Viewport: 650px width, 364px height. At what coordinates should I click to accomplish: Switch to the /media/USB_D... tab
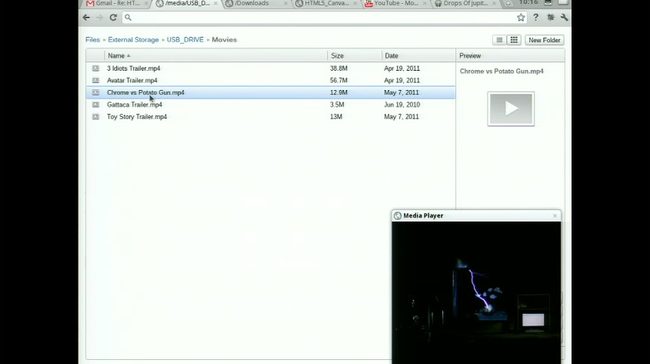point(187,3)
